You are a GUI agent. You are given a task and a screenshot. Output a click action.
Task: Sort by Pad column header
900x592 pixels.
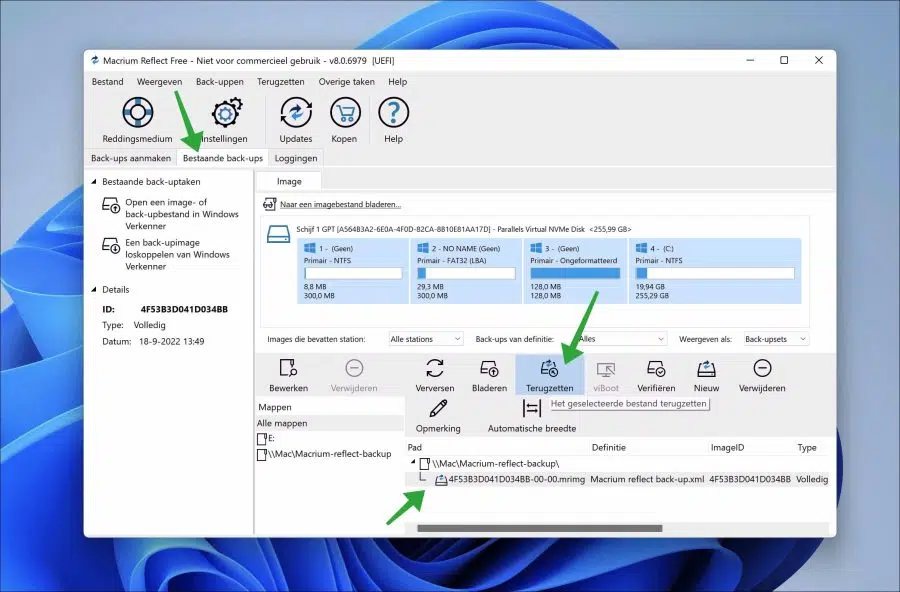tap(414, 447)
